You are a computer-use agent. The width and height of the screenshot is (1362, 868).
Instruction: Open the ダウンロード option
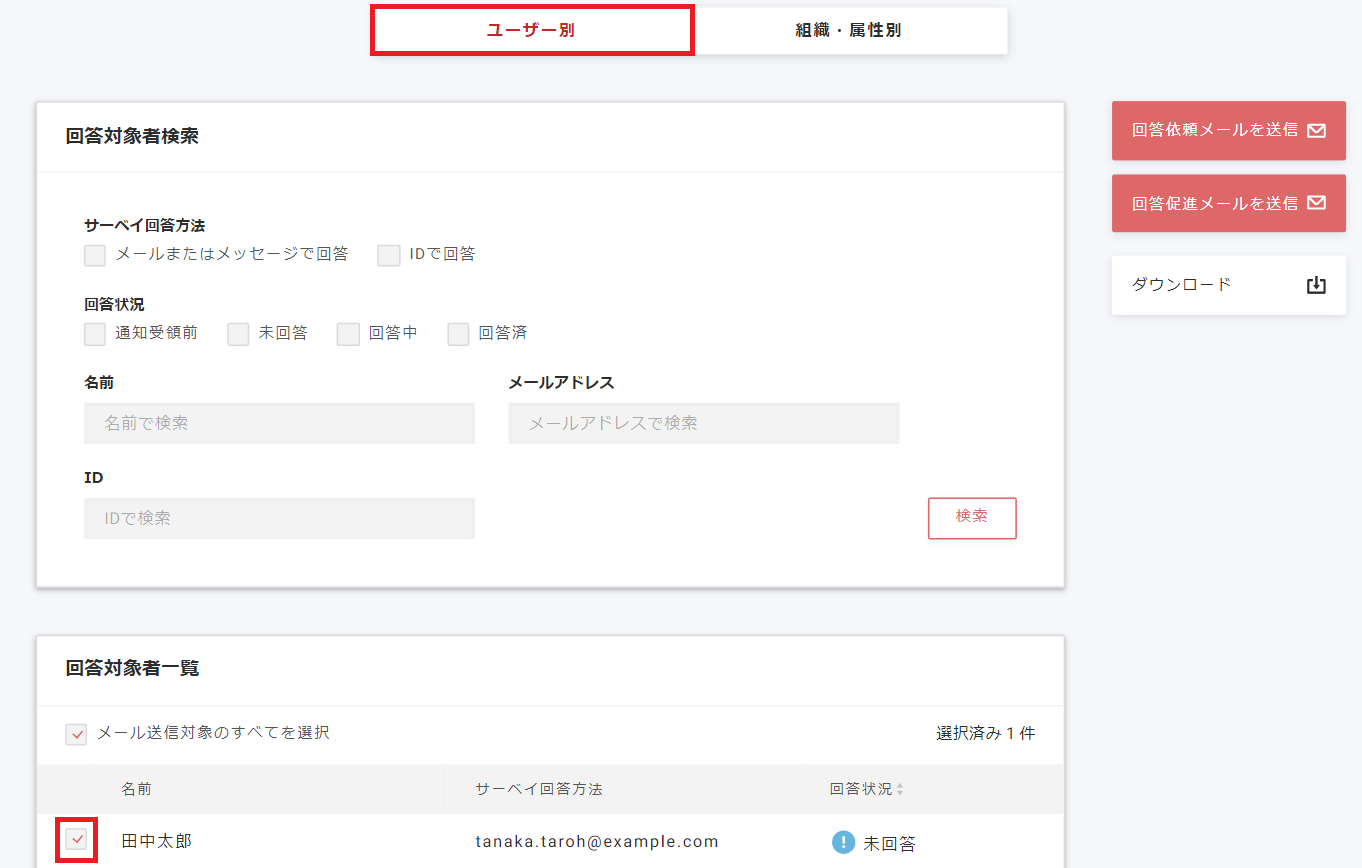tap(1228, 285)
